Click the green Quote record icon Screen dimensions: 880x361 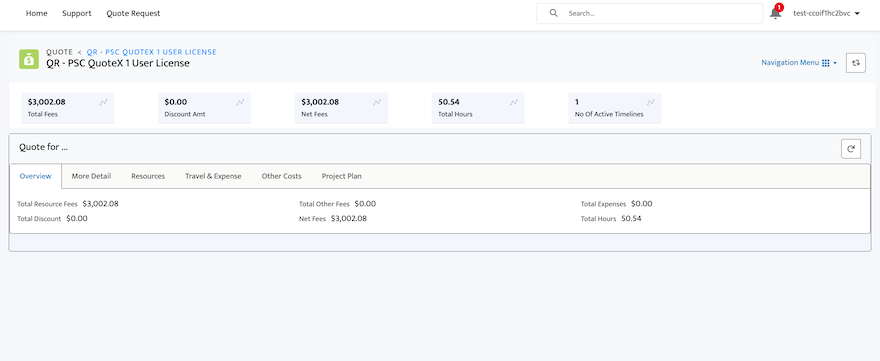29,59
